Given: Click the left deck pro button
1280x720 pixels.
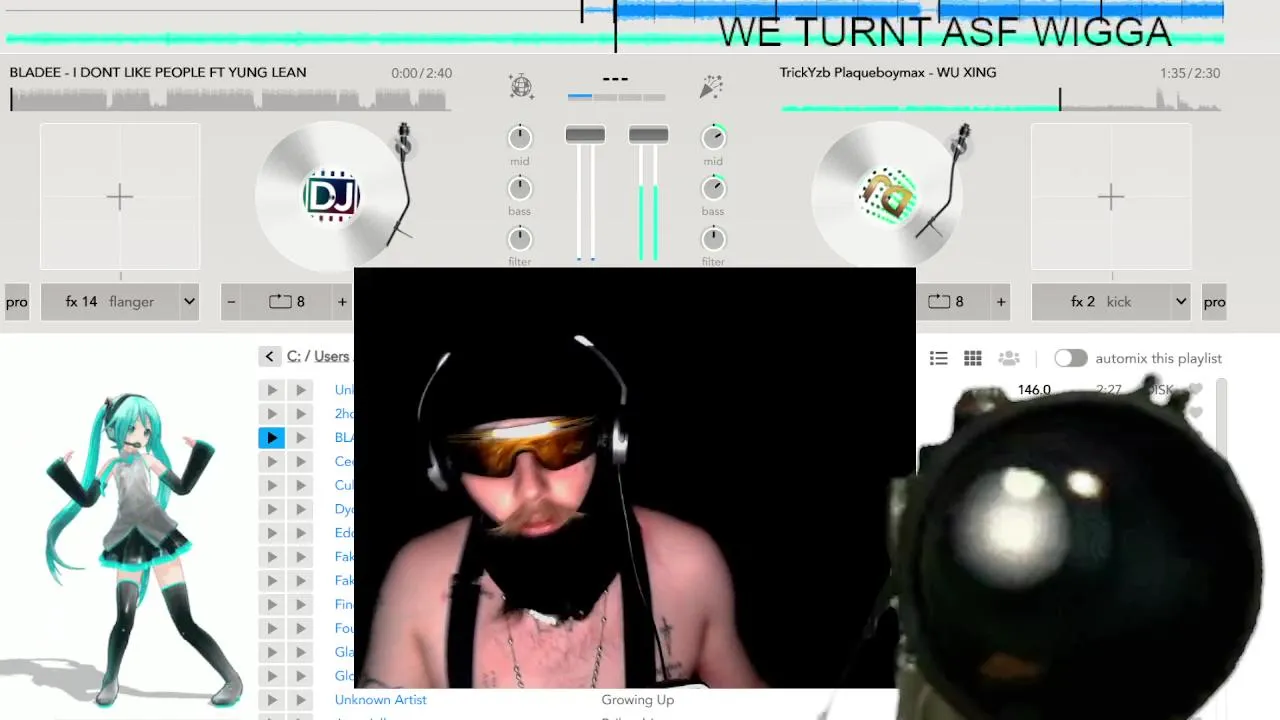Looking at the screenshot, I should pos(17,301).
